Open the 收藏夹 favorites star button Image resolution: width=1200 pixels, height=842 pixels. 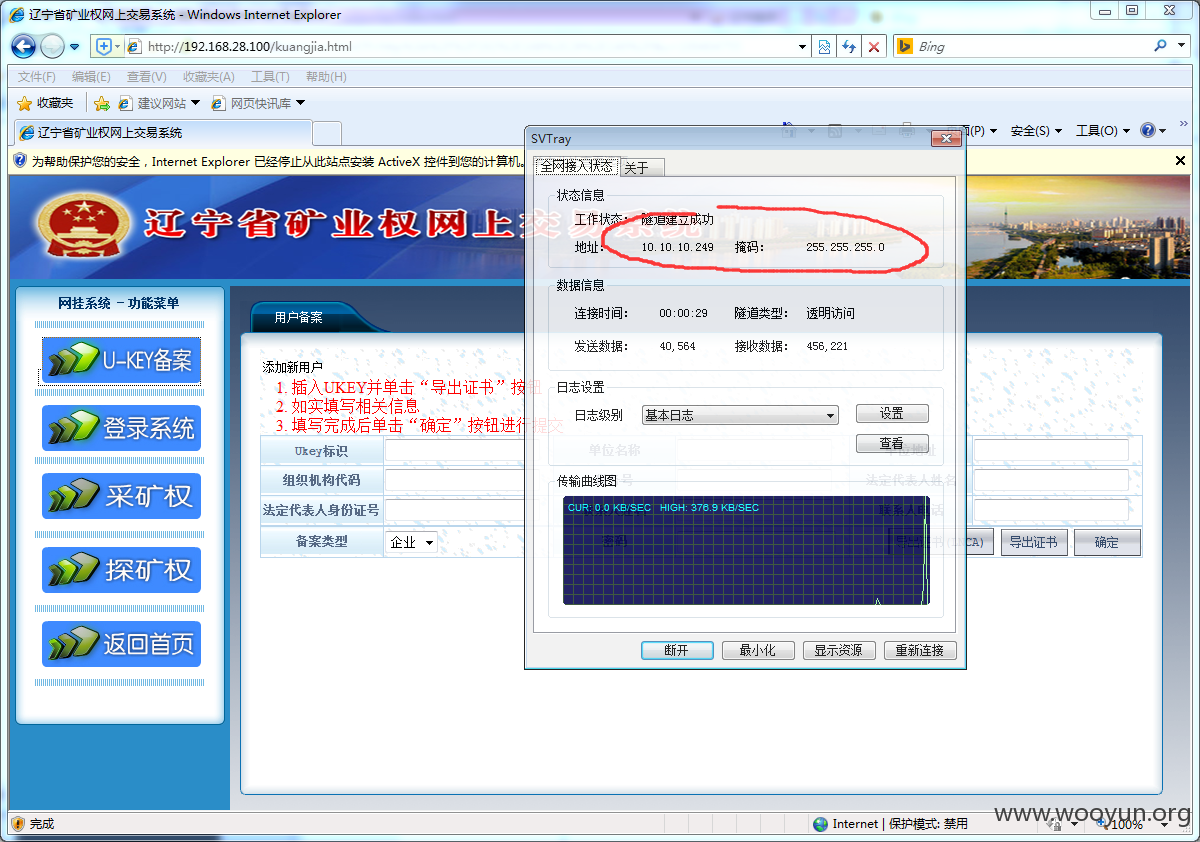click(x=46, y=103)
